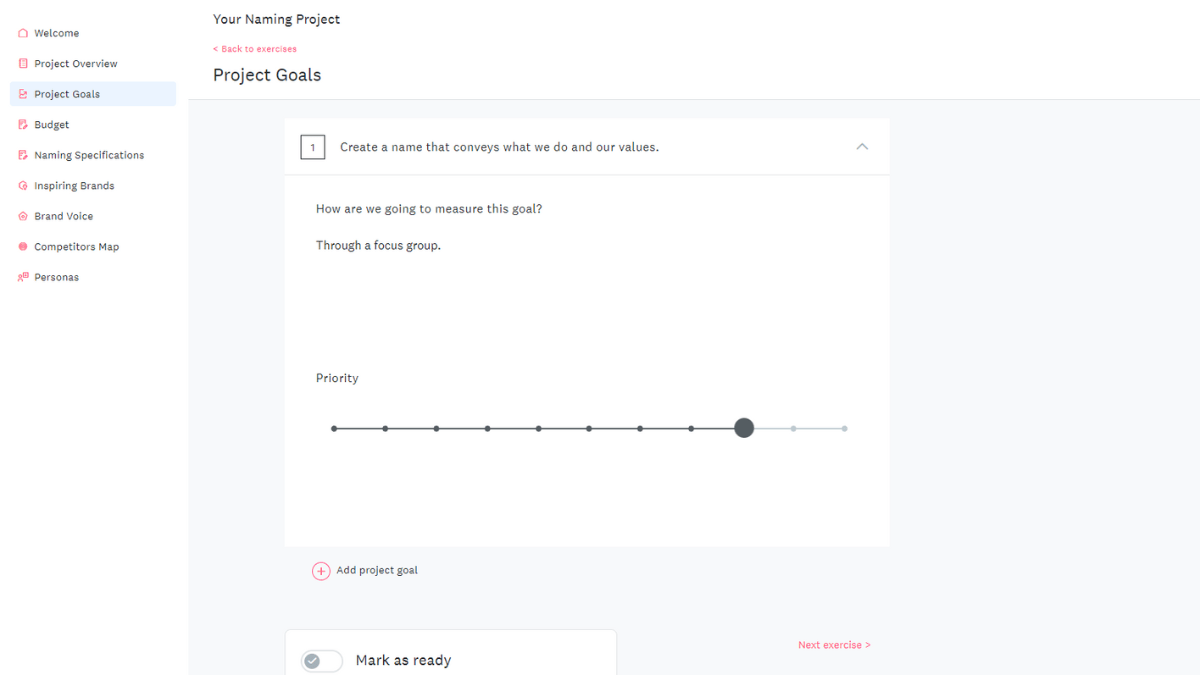Toggle the Mark as ready switch
The height and width of the screenshot is (675, 1200).
[322, 661]
